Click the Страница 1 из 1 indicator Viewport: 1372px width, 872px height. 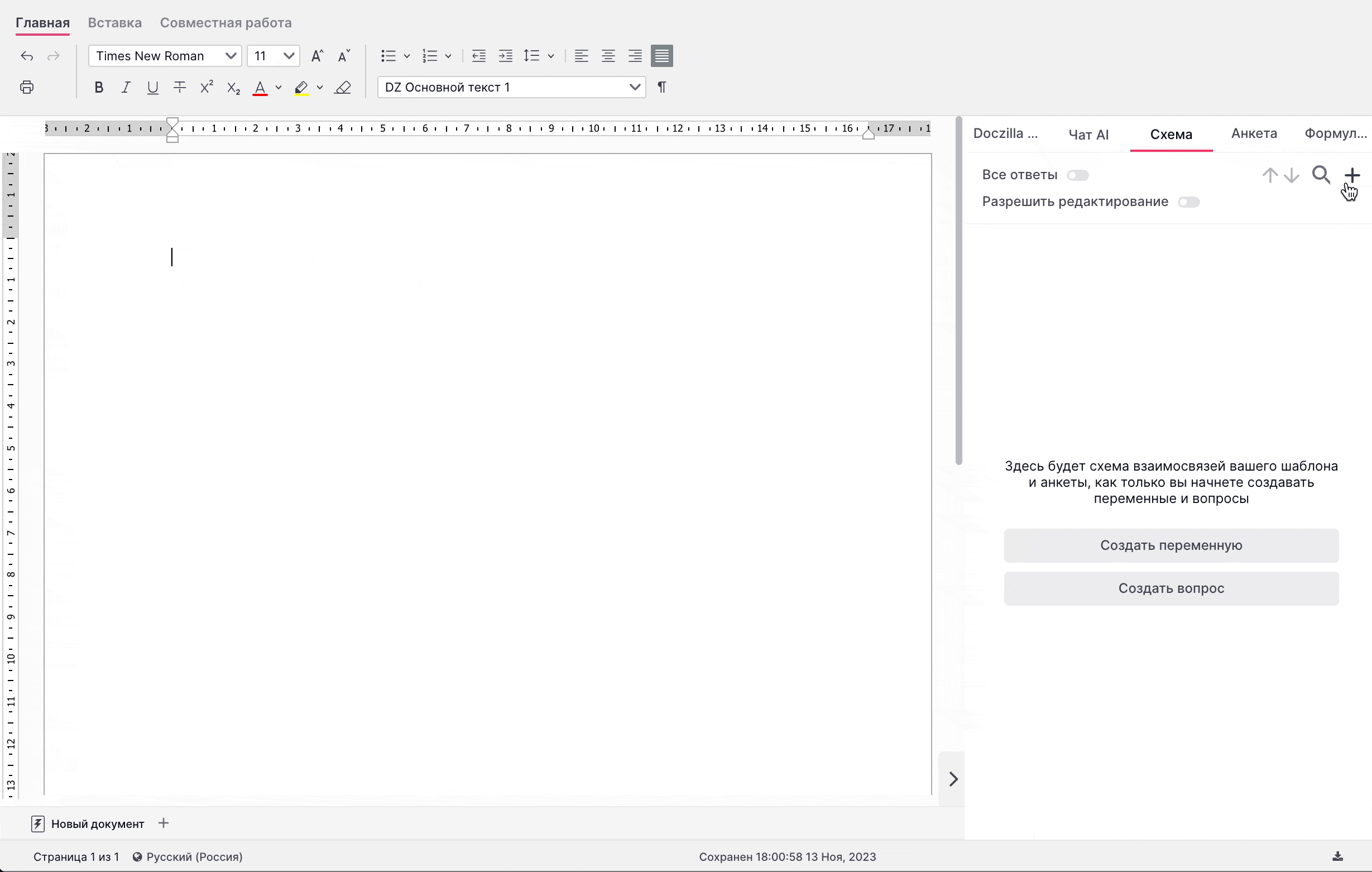(x=76, y=856)
